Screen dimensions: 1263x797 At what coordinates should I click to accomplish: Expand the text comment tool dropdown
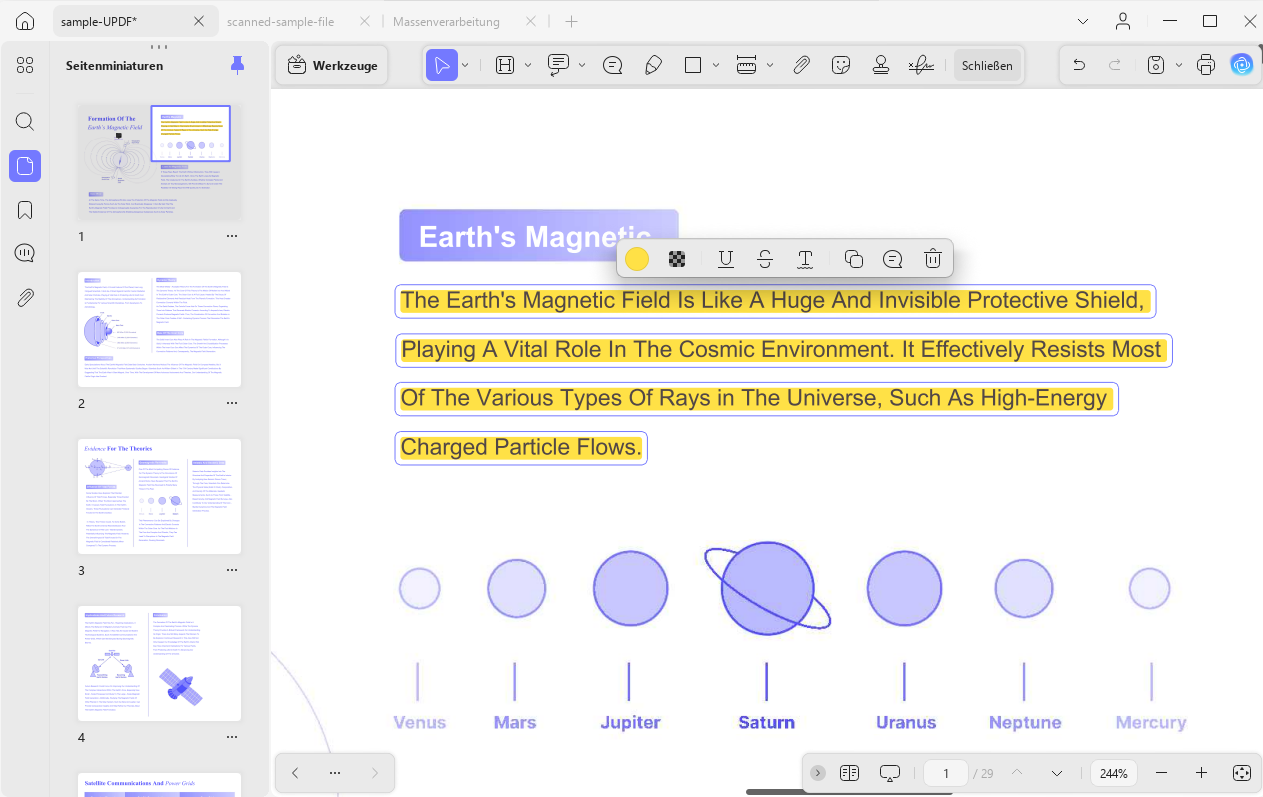click(582, 65)
